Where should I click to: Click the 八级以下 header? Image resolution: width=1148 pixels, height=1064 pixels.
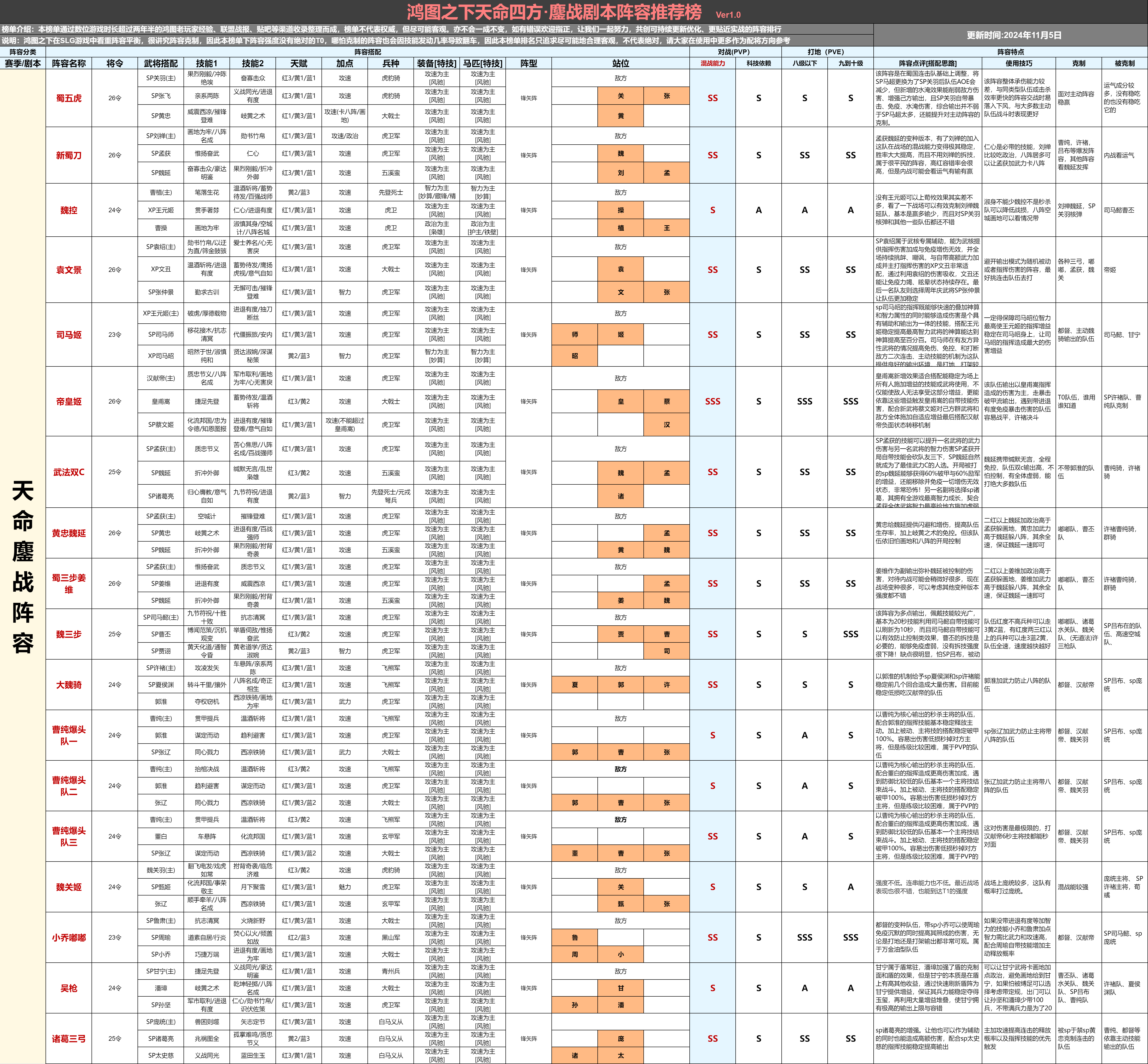(x=805, y=63)
